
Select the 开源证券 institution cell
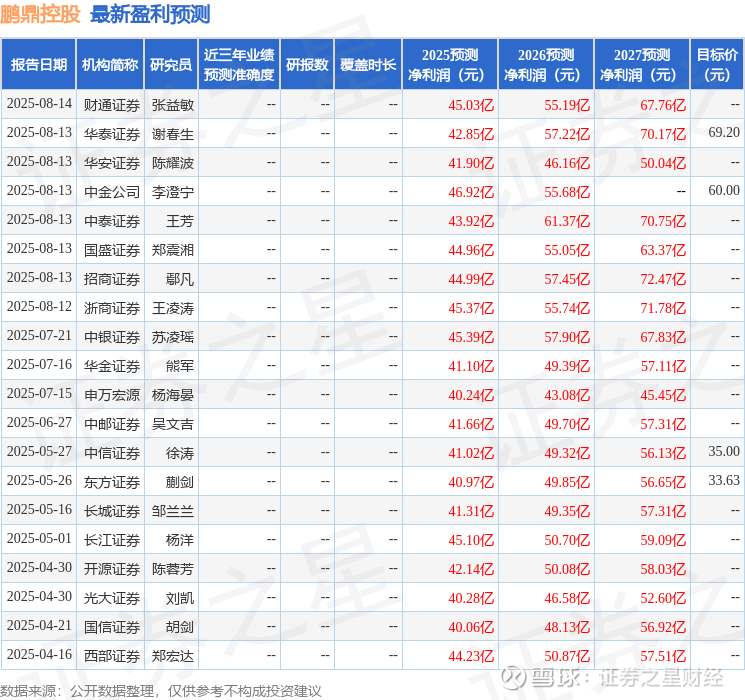tap(112, 569)
